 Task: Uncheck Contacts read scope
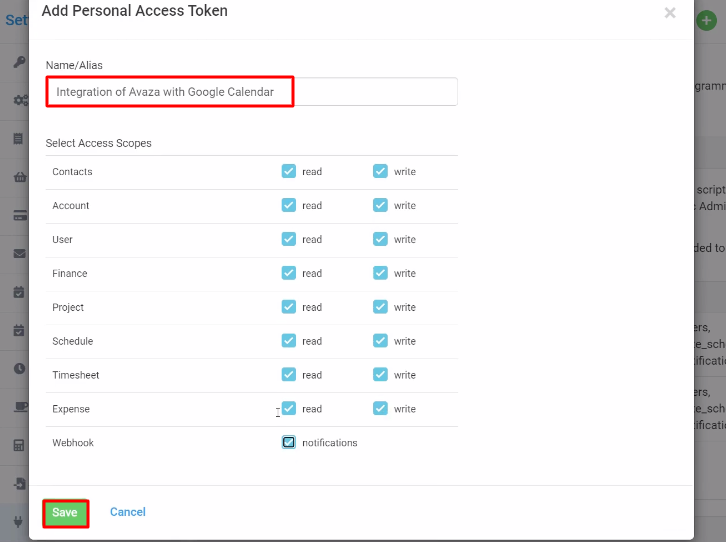point(288,171)
